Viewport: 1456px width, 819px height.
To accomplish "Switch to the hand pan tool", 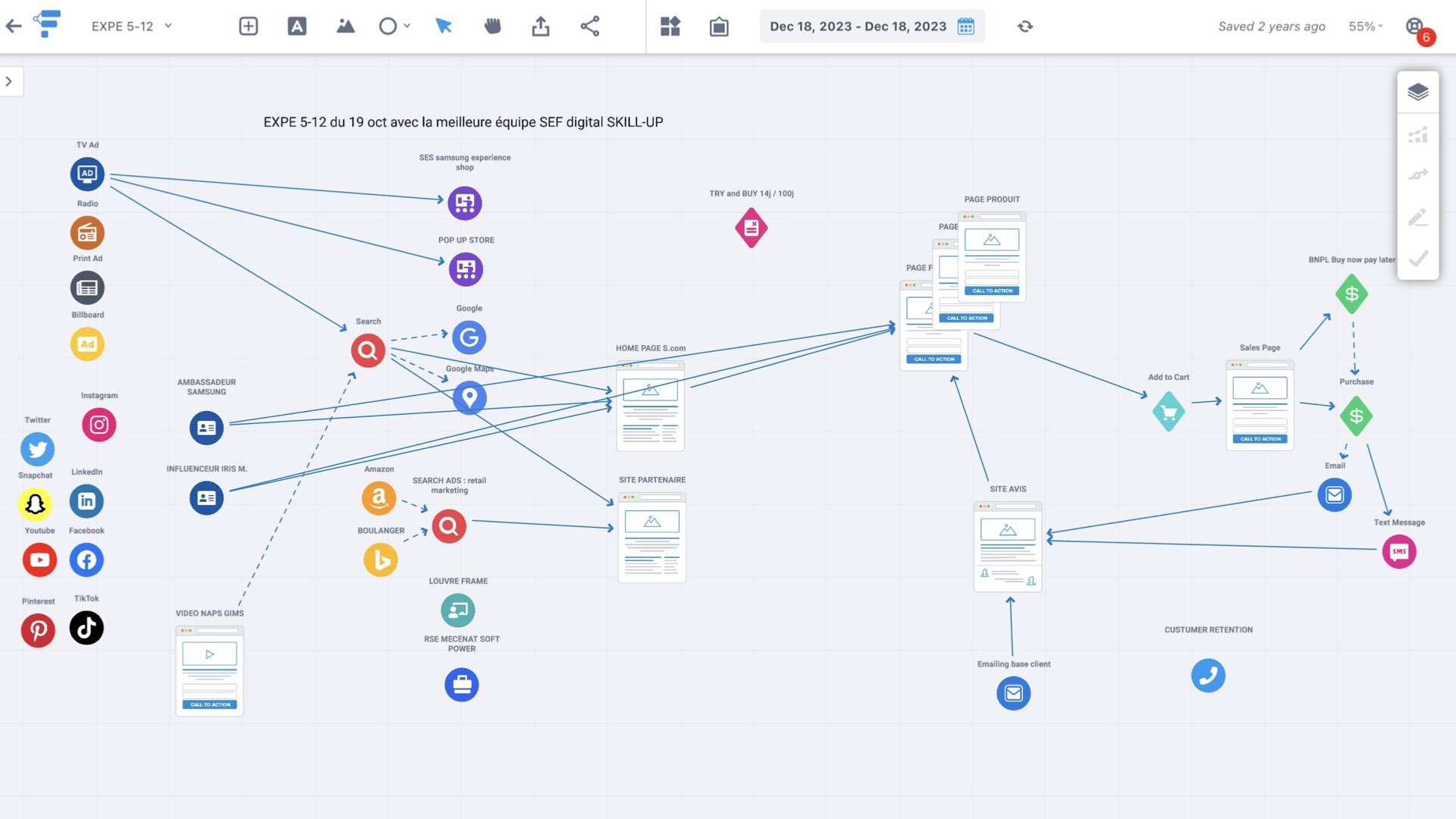I will pyautogui.click(x=492, y=26).
